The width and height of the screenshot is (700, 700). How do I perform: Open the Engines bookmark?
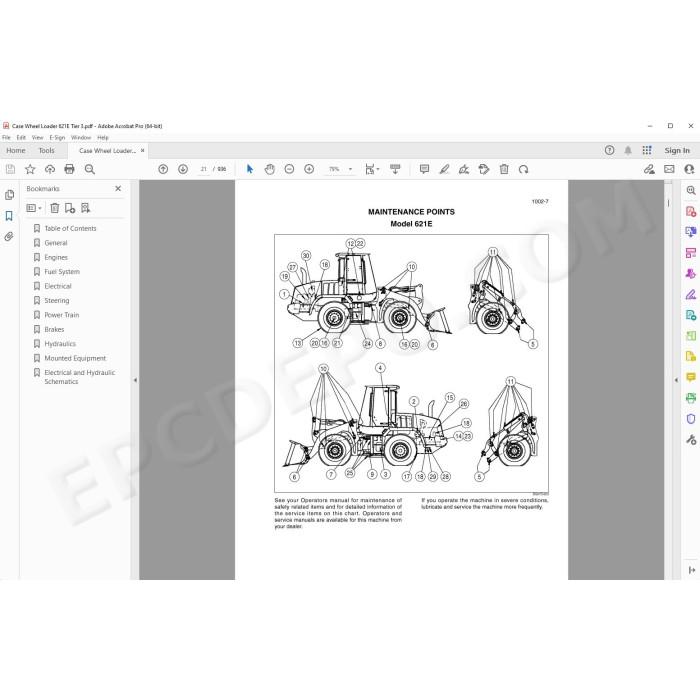pyautogui.click(x=56, y=257)
